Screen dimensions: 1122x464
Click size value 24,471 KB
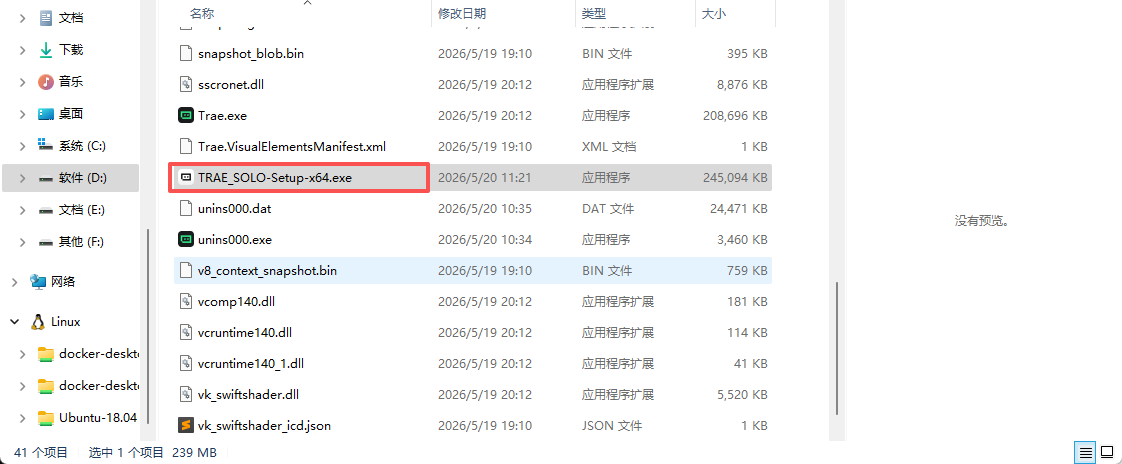pyautogui.click(x=738, y=208)
